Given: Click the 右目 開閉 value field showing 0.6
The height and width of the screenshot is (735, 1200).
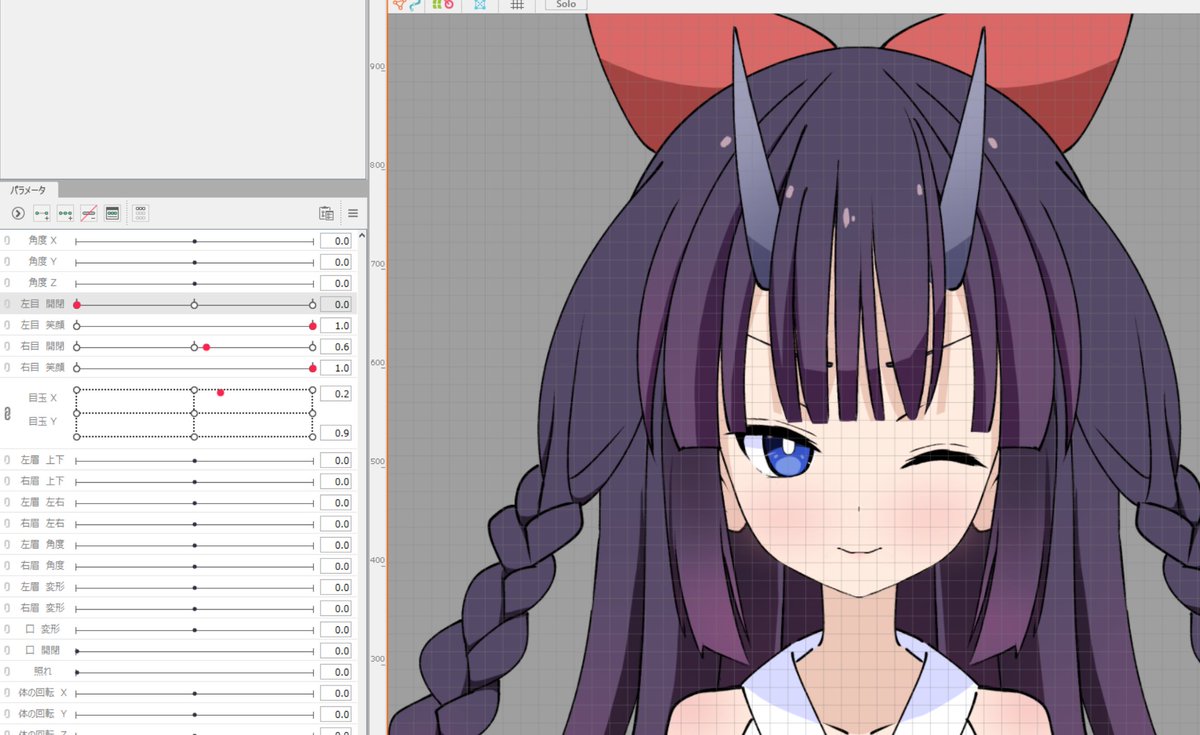Looking at the screenshot, I should (x=336, y=347).
